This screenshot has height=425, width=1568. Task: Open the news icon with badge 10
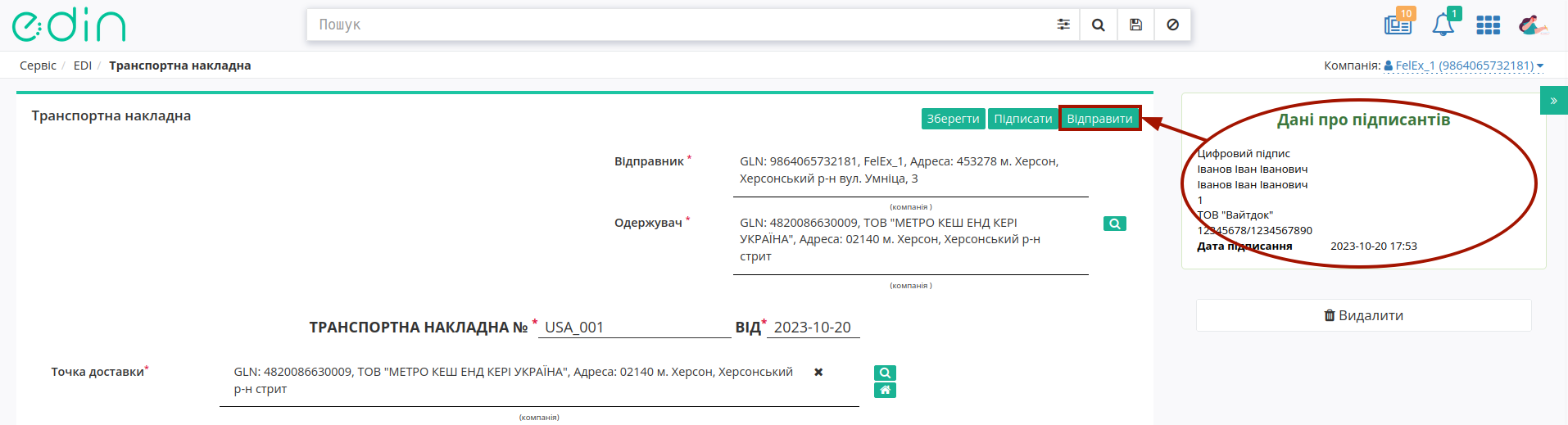coord(1398,25)
